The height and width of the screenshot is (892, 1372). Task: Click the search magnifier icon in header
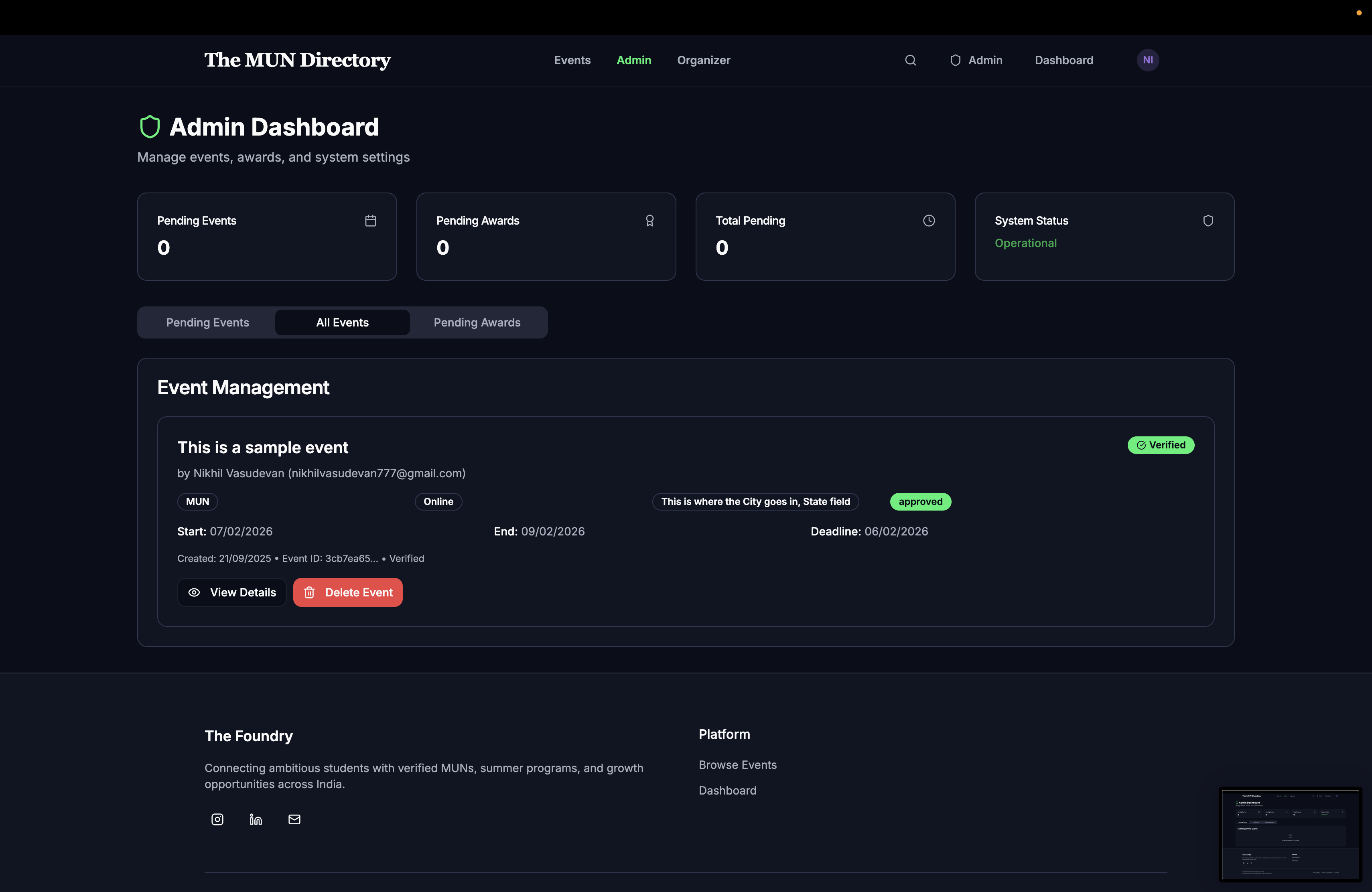coord(910,61)
